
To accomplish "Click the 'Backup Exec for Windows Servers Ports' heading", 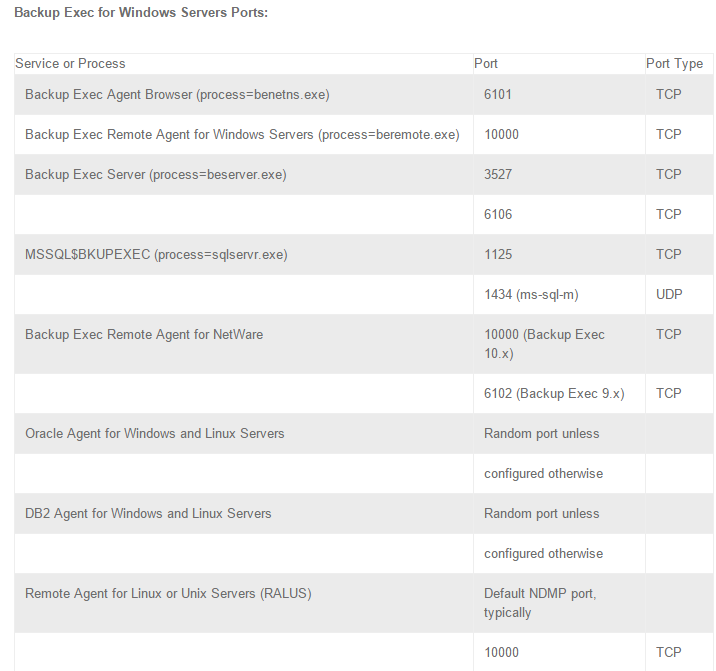I will 141,12.
